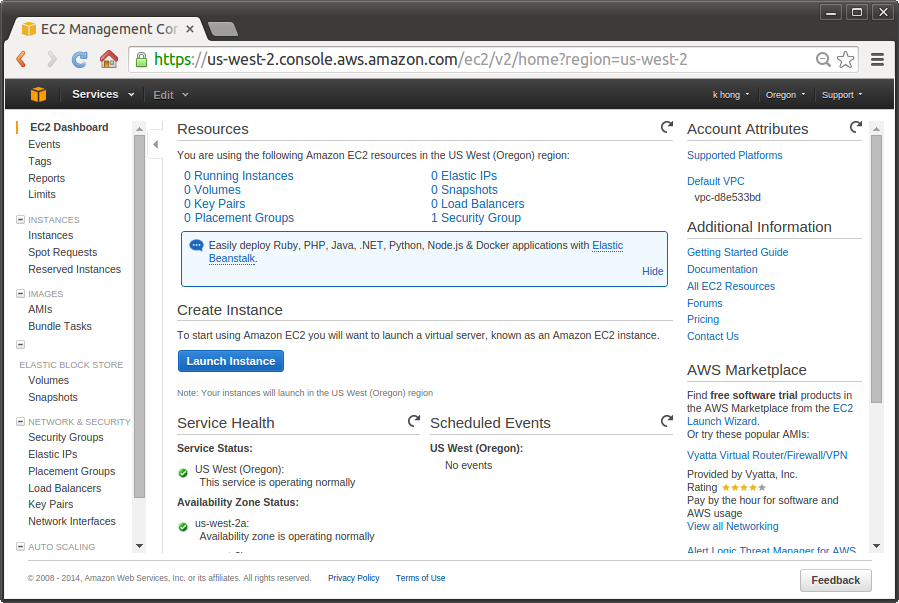This screenshot has width=899, height=603.
Task: Open Spot Requests in the sidebar
Action: tap(62, 252)
